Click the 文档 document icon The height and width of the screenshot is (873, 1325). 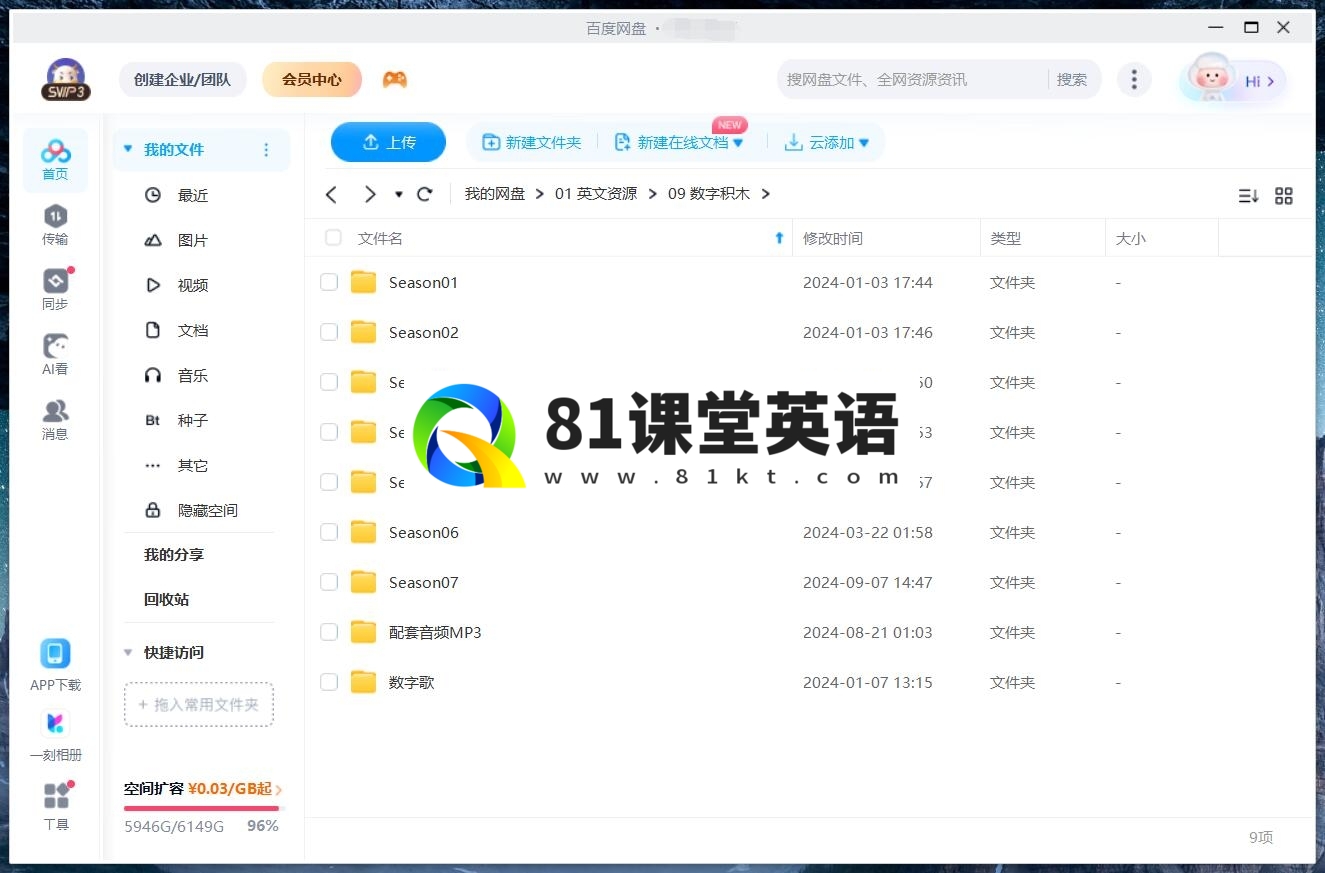(153, 330)
